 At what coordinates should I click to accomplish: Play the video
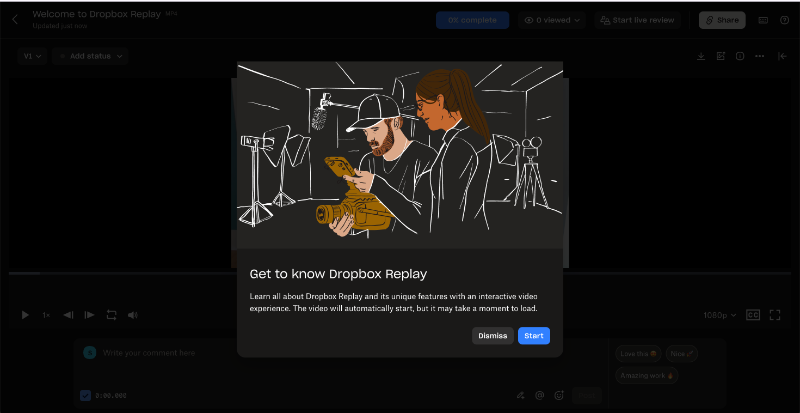pos(25,315)
